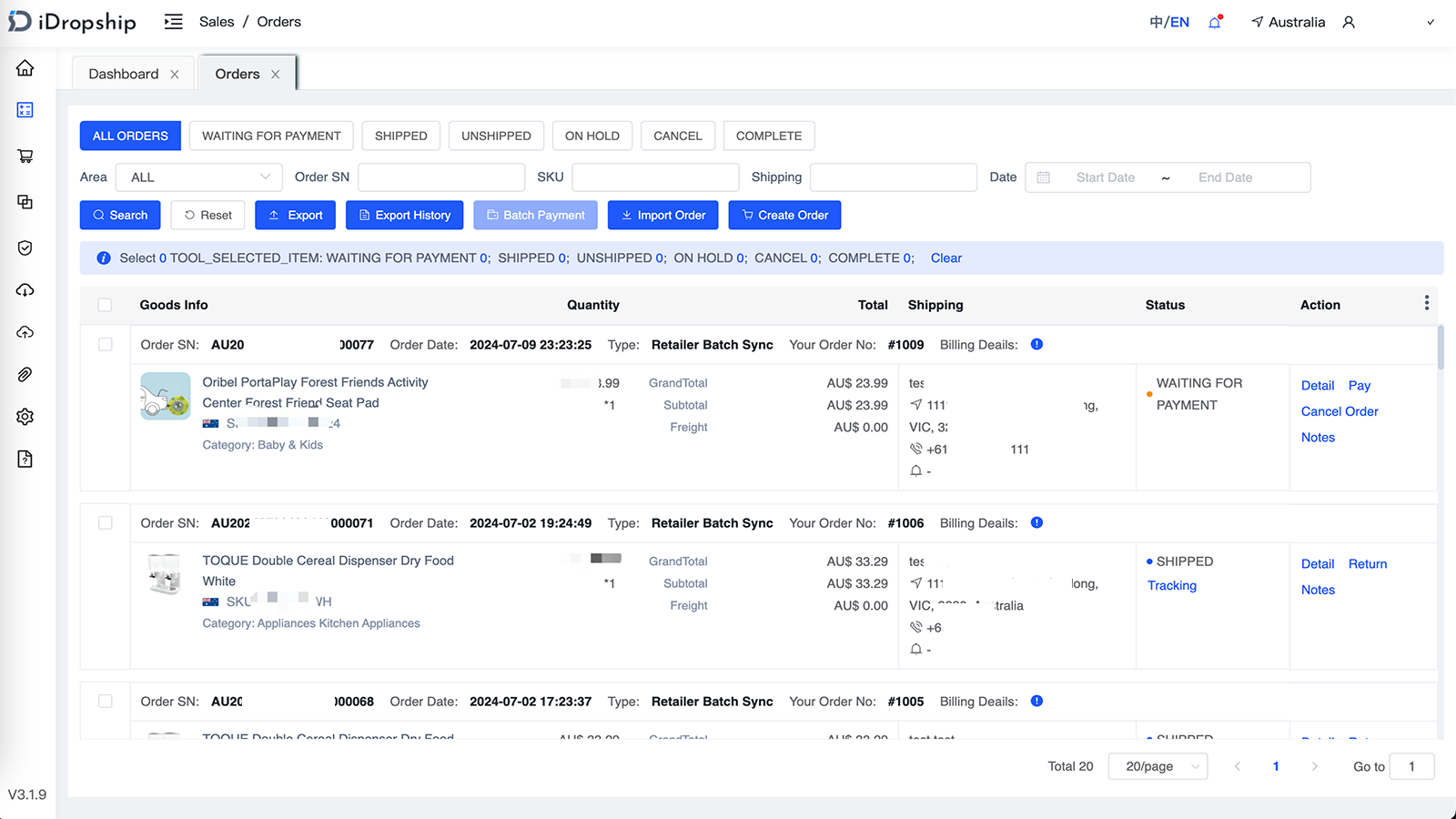Go to previous page arrow
The height and width of the screenshot is (819, 1456).
coord(1238,766)
